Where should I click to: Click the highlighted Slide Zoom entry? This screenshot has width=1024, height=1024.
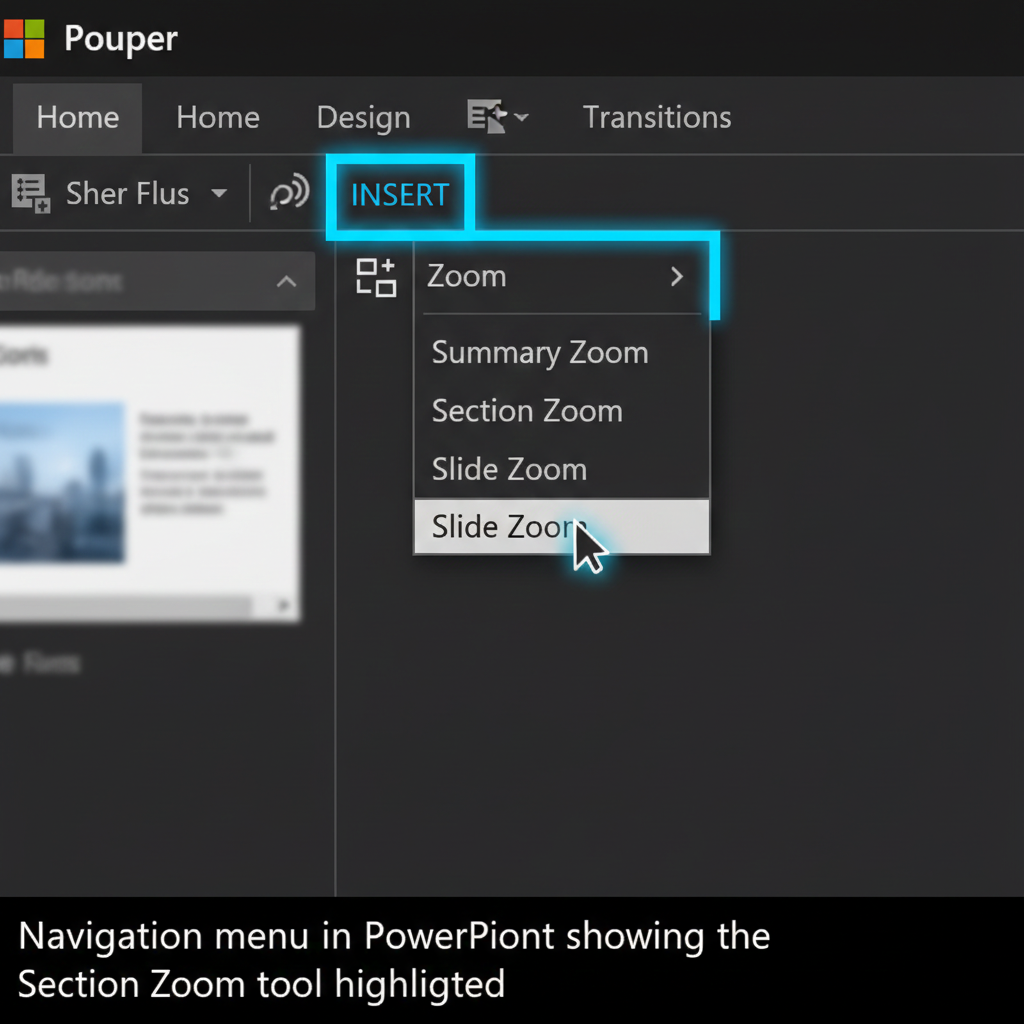click(508, 526)
